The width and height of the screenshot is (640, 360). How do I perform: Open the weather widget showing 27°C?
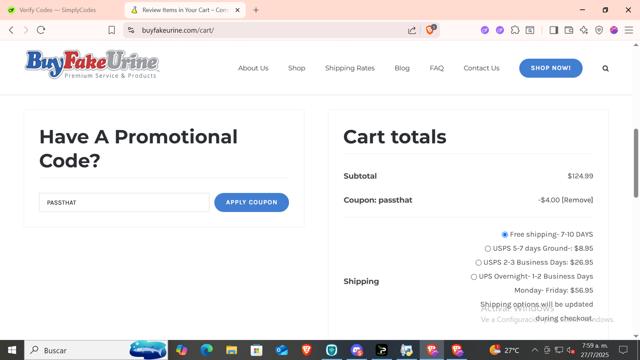[x=504, y=350]
